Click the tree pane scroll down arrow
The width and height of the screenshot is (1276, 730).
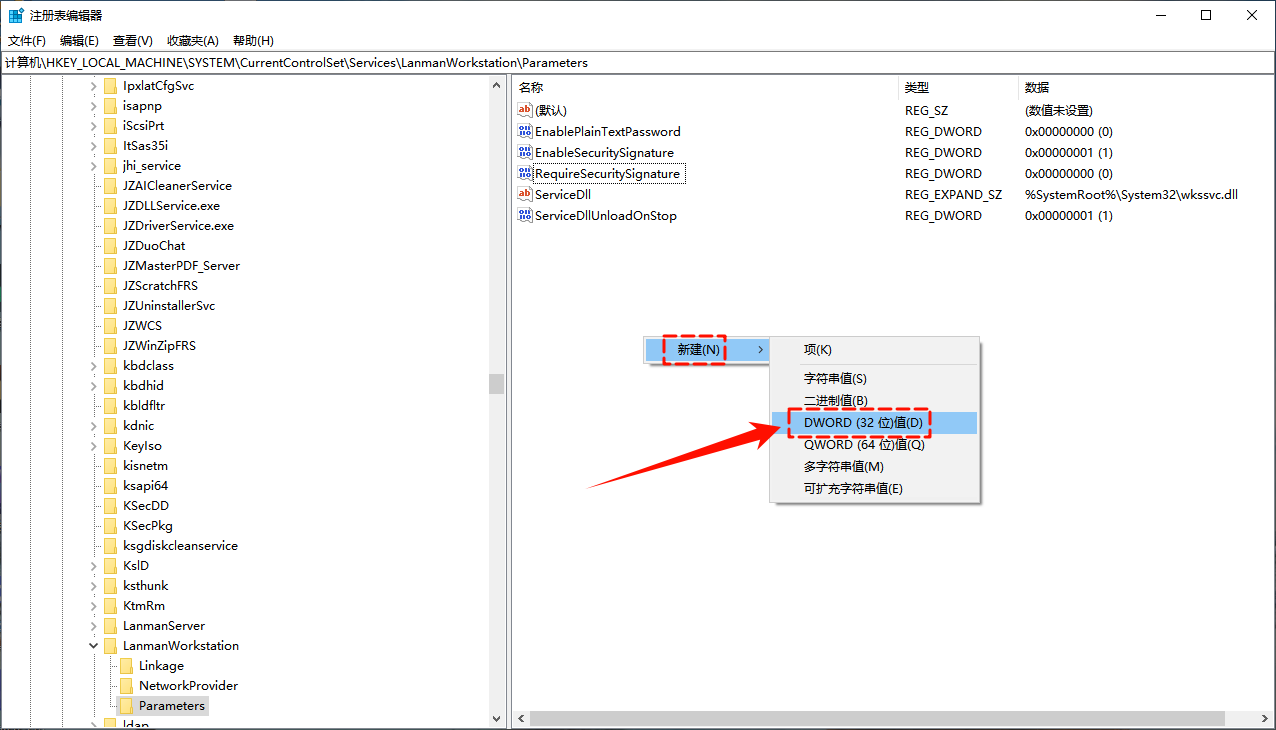pos(497,718)
